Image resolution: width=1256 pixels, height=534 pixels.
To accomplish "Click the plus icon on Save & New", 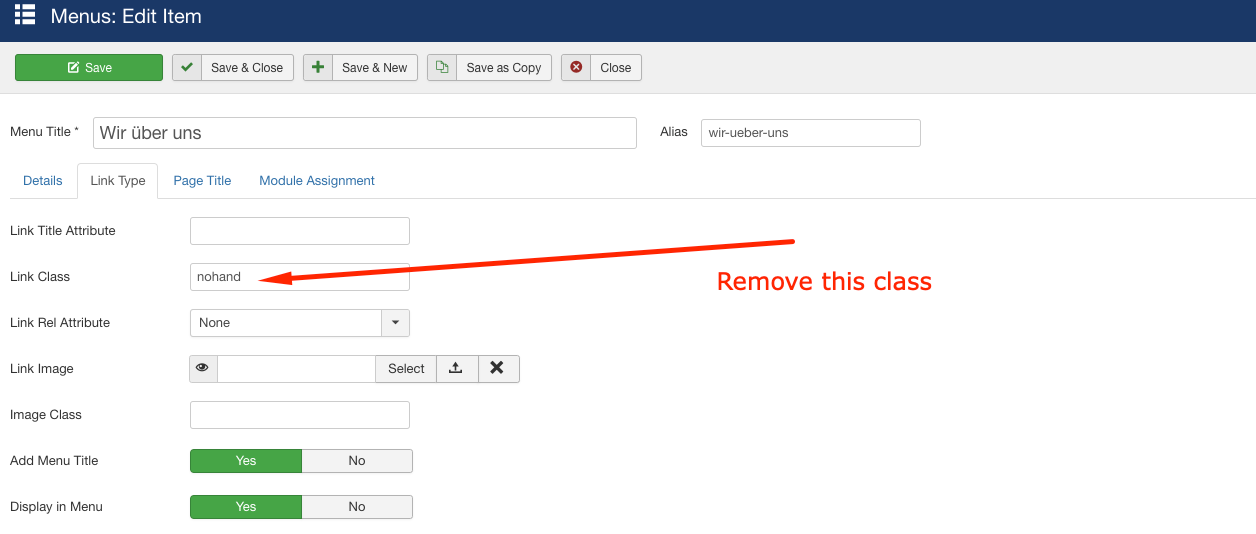I will click(318, 67).
